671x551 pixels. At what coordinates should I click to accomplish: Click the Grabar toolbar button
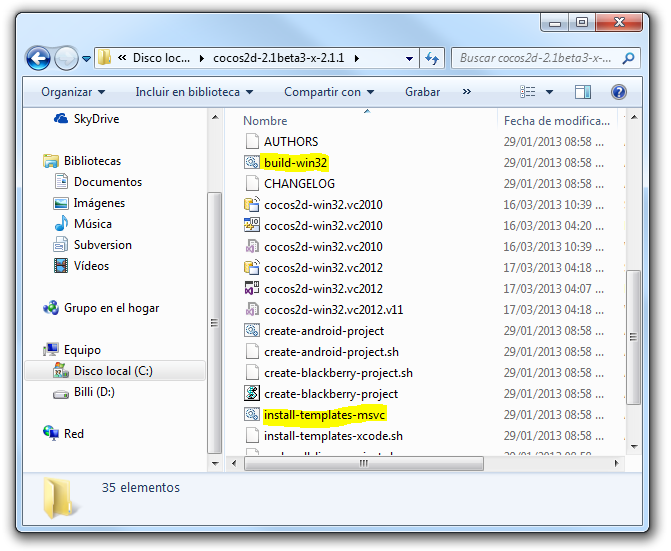[x=422, y=92]
